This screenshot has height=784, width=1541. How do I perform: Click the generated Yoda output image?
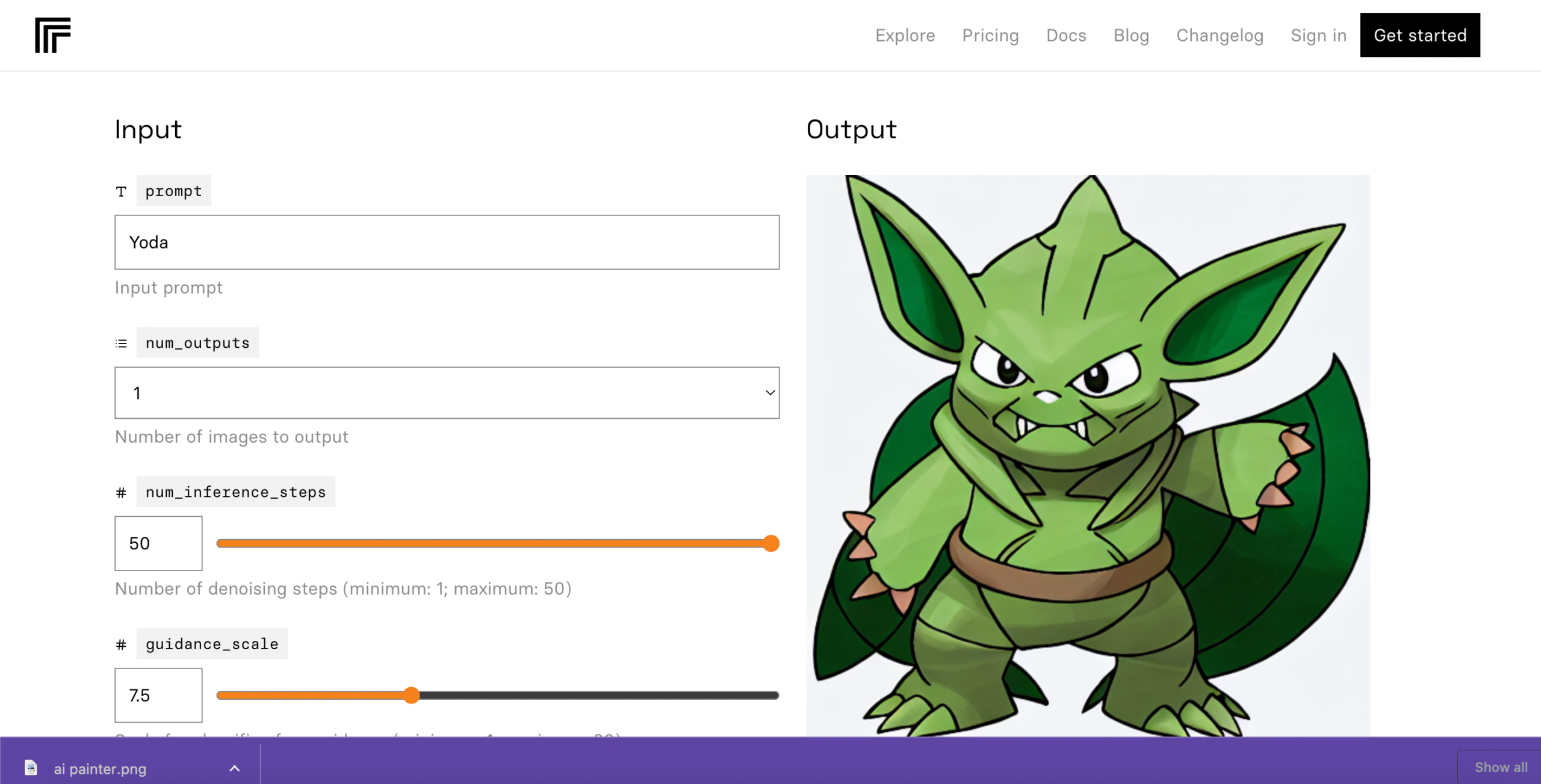coord(1087,455)
